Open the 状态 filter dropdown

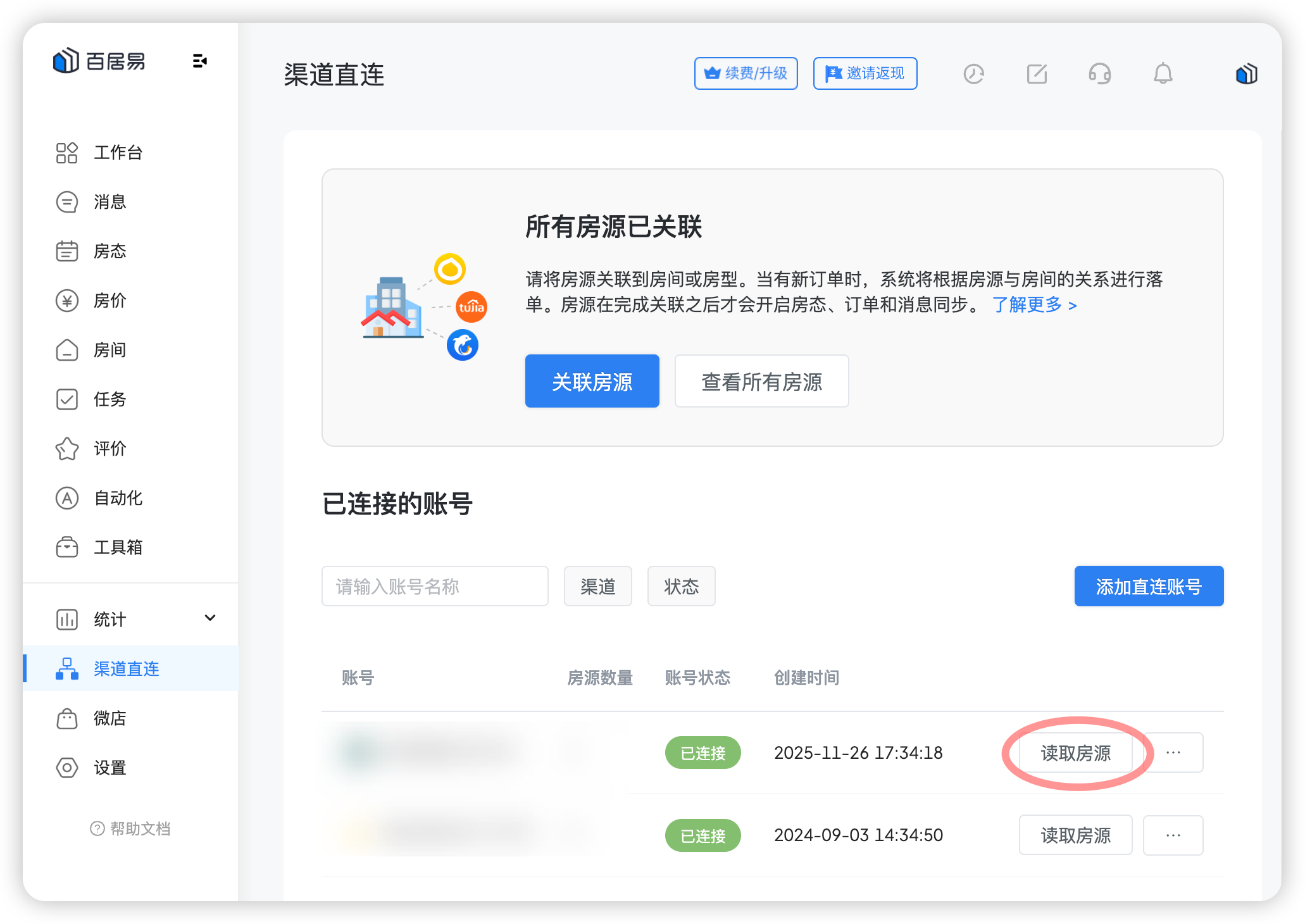click(x=681, y=586)
